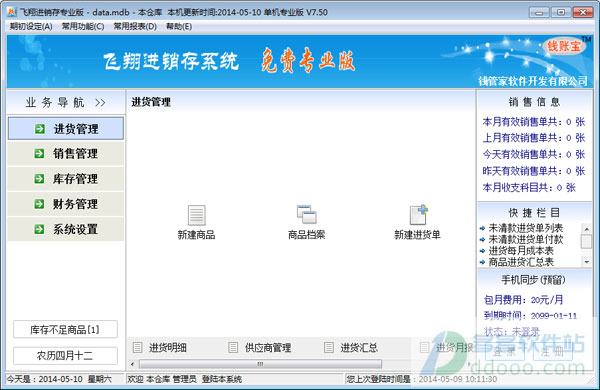
Task: Click green arrow icon beside 财务管理
Action: pyautogui.click(x=39, y=204)
